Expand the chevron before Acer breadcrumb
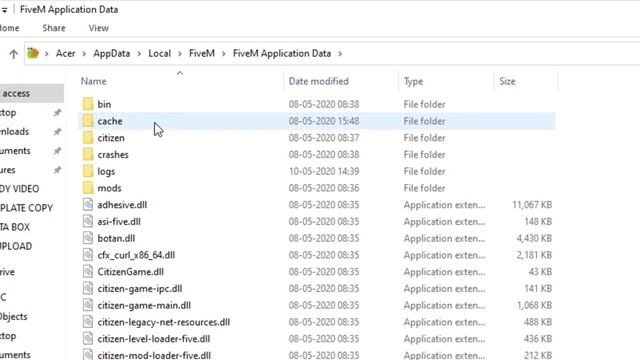 pyautogui.click(x=47, y=53)
